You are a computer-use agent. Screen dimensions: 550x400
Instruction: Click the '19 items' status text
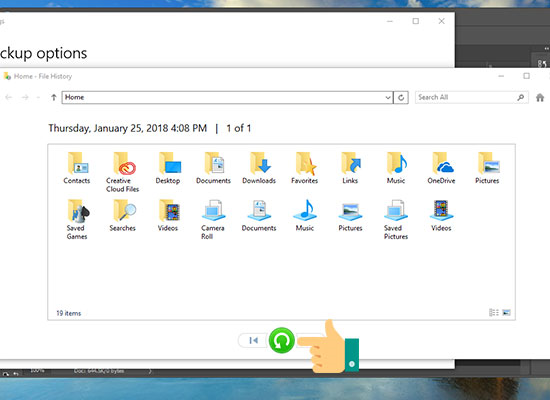click(x=69, y=313)
